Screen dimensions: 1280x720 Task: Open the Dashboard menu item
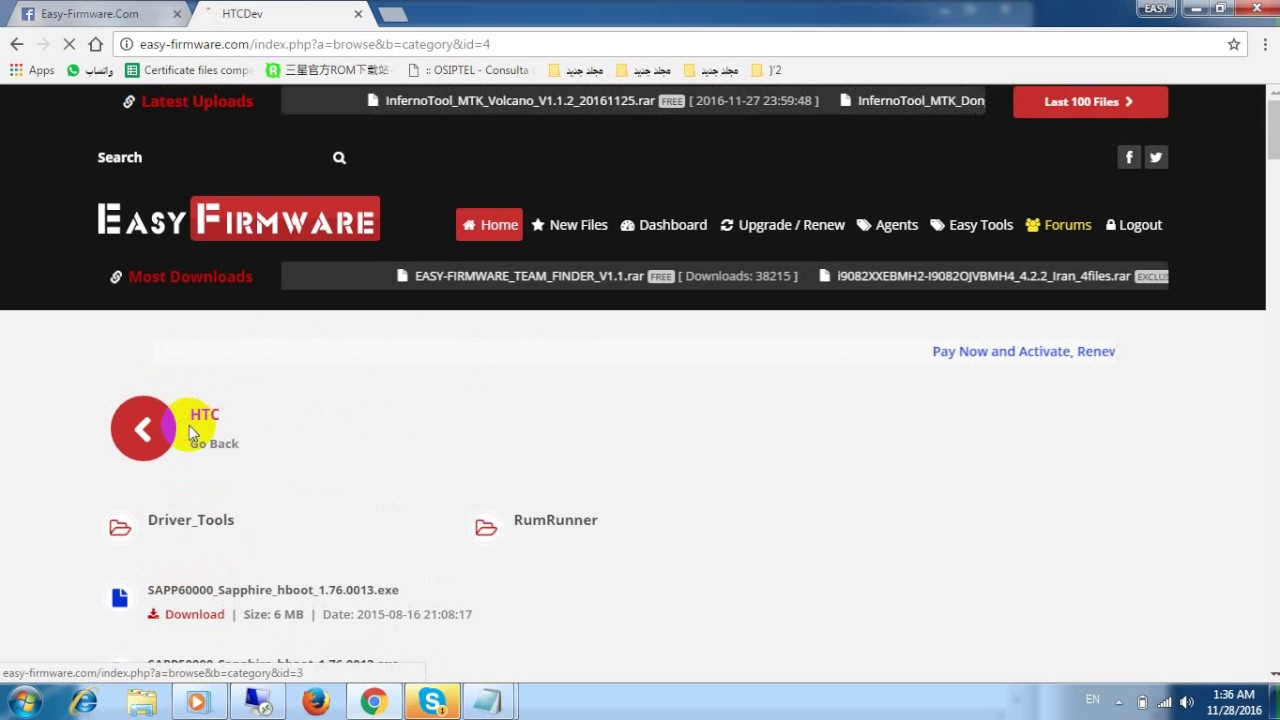click(x=663, y=225)
